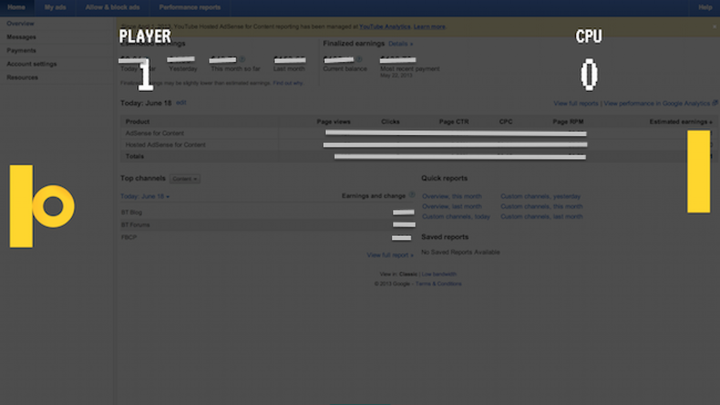Open the Content dropdown in Top channels
The image size is (720, 405).
185,179
